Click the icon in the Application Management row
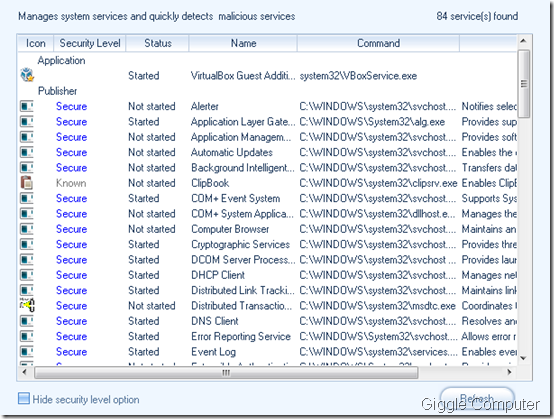 tap(26, 137)
